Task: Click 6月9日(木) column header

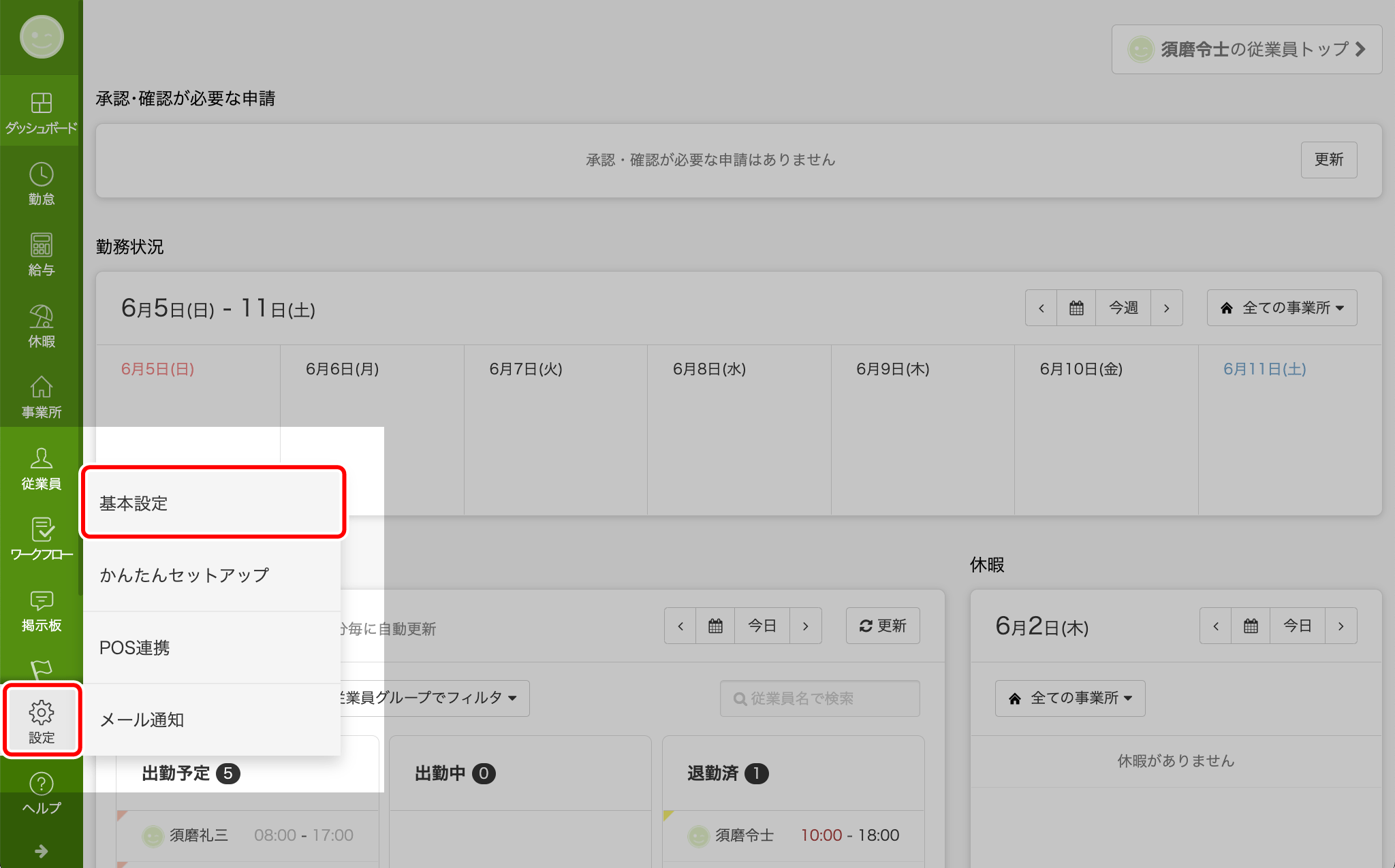Action: 892,369
